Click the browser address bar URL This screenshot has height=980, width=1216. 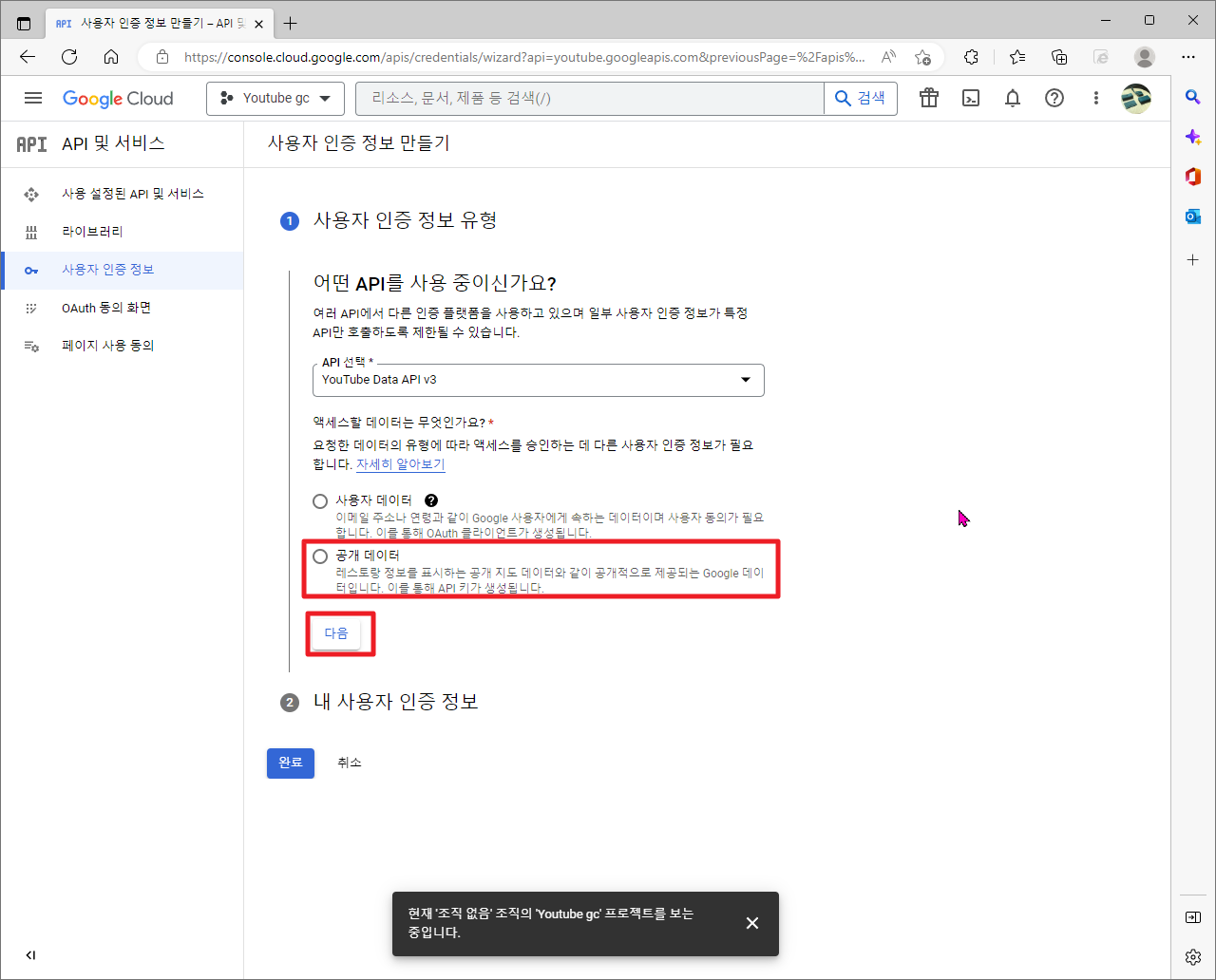pos(524,57)
